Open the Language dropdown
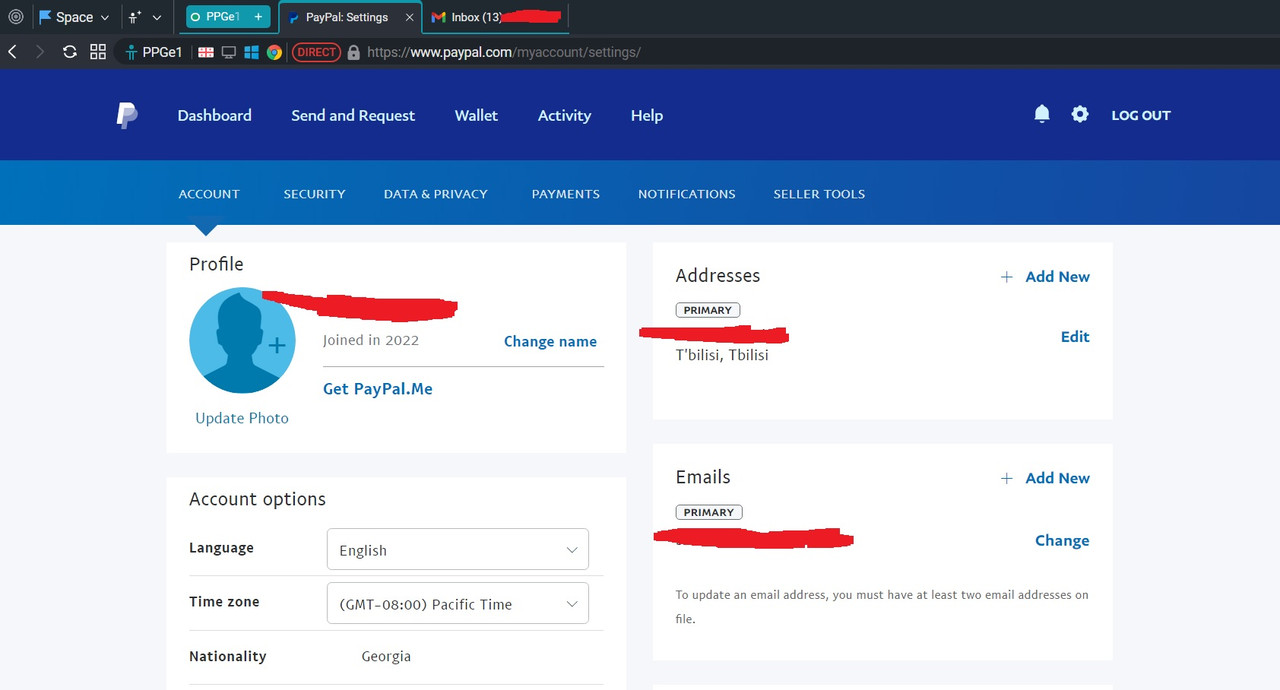Image resolution: width=1280 pixels, height=690 pixels. (x=458, y=550)
